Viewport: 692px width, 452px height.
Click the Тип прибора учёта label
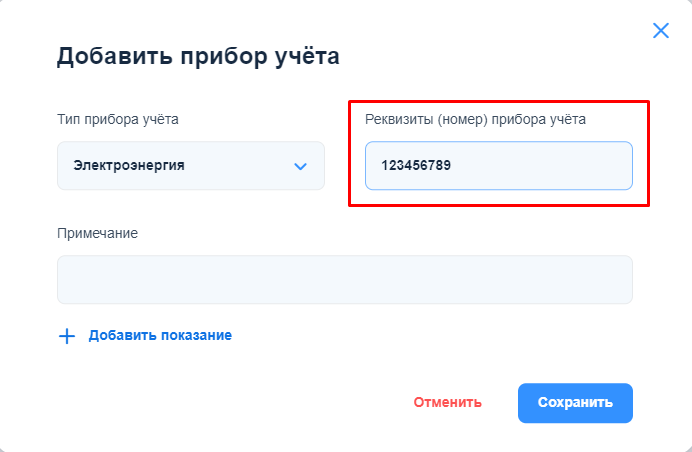(x=117, y=119)
